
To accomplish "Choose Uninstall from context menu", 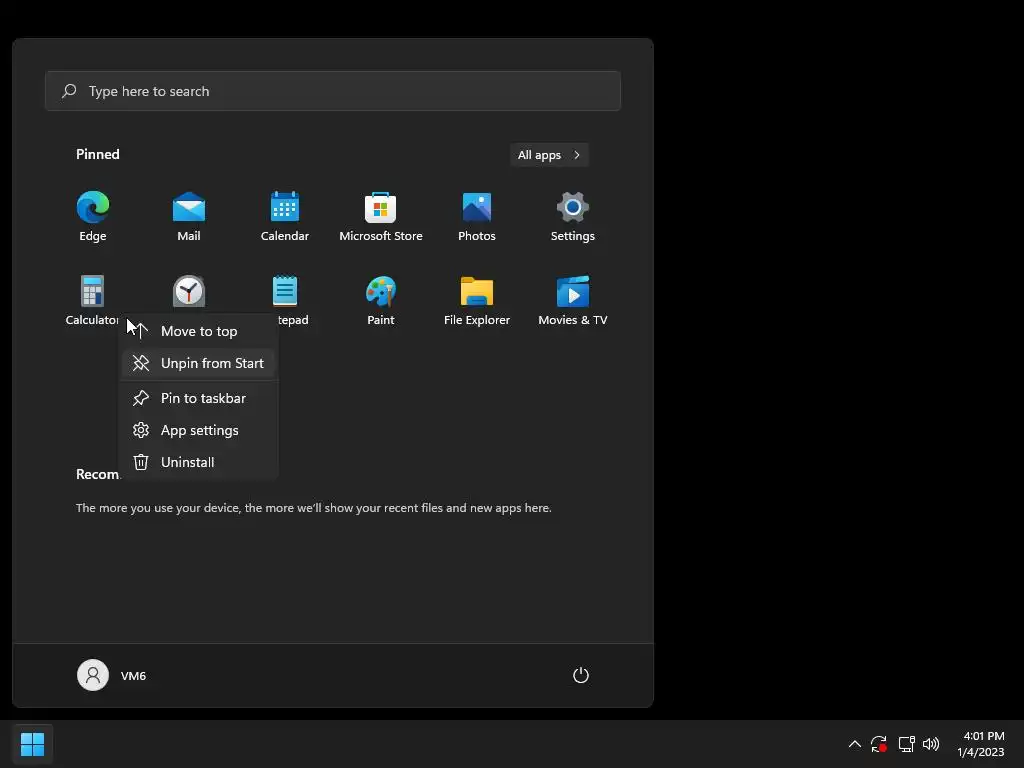I will click(x=198, y=462).
